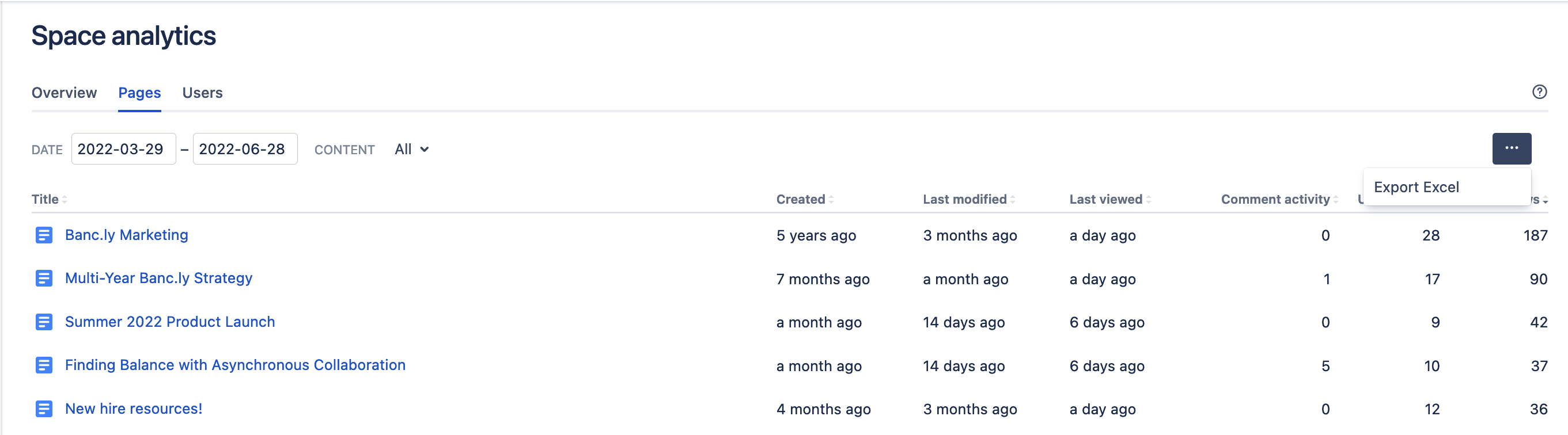Image resolution: width=1568 pixels, height=435 pixels.
Task: Switch to the Users tab
Action: [x=202, y=93]
